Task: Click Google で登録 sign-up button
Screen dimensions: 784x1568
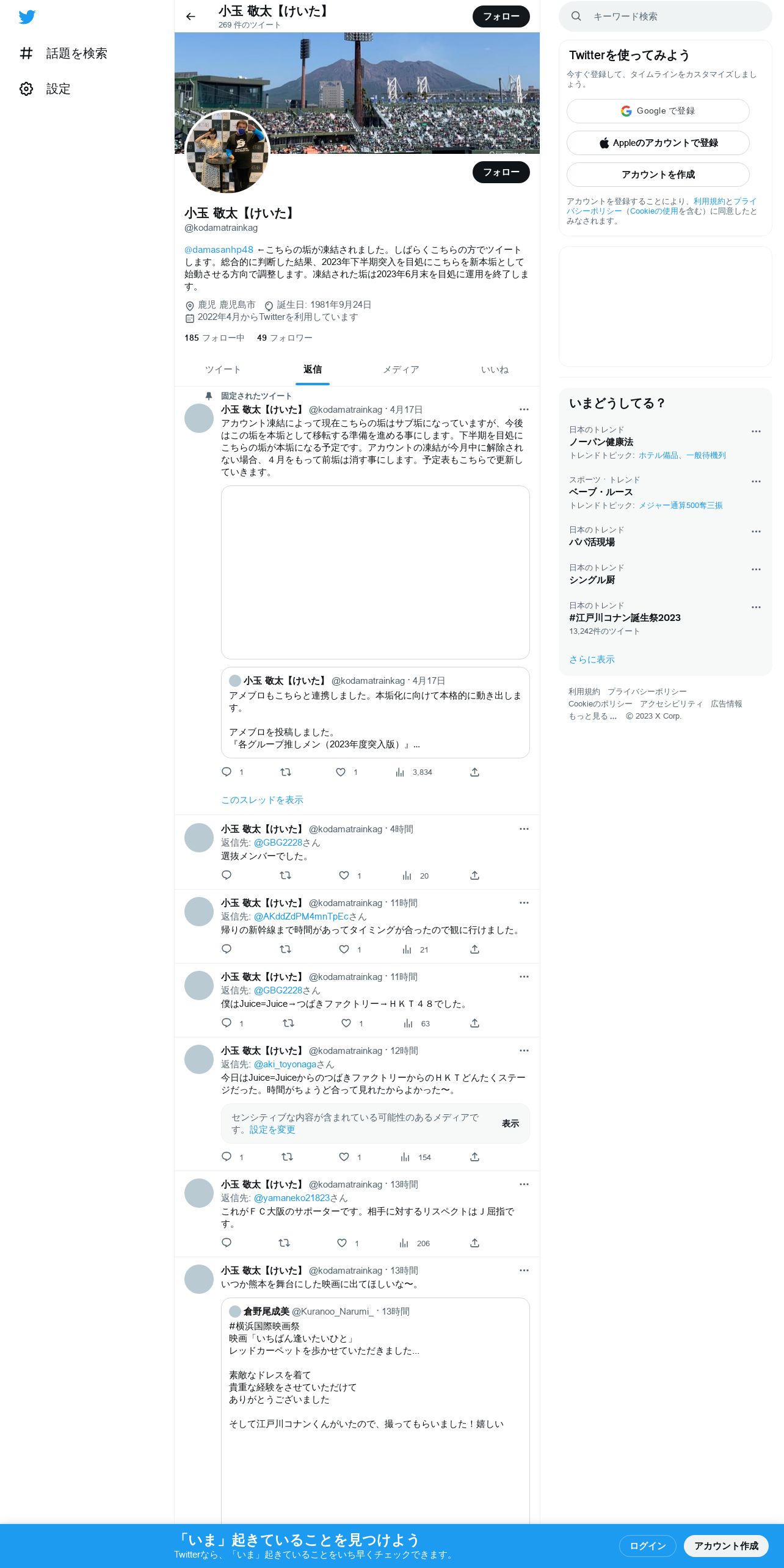Action: click(658, 111)
